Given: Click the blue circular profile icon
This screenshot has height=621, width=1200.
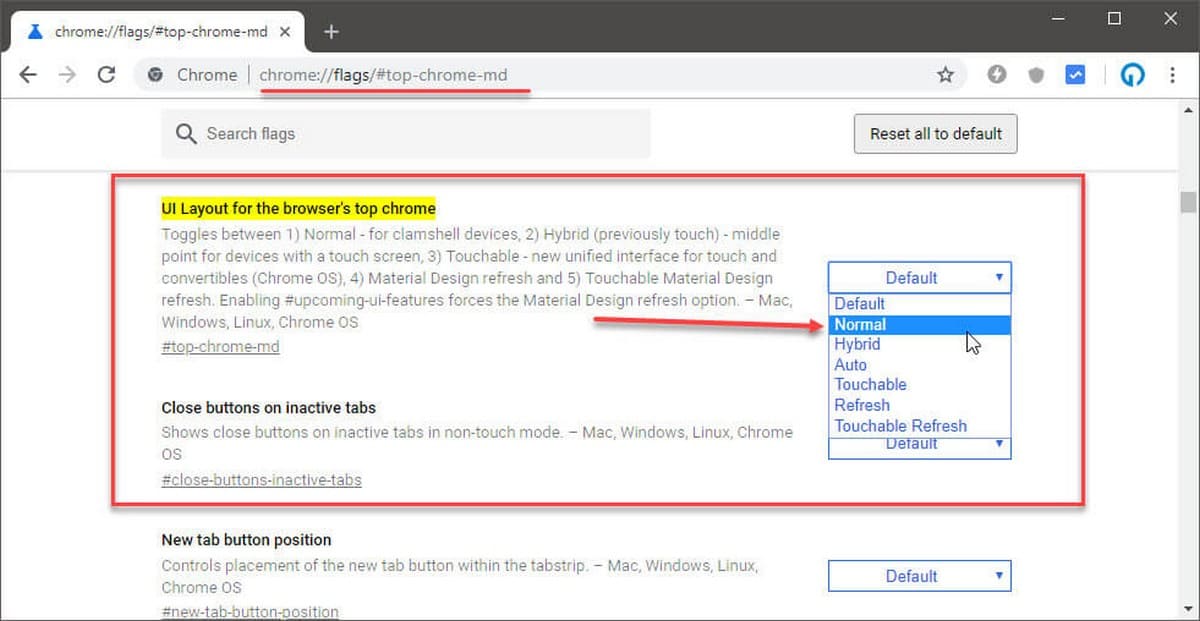Looking at the screenshot, I should 1132,75.
